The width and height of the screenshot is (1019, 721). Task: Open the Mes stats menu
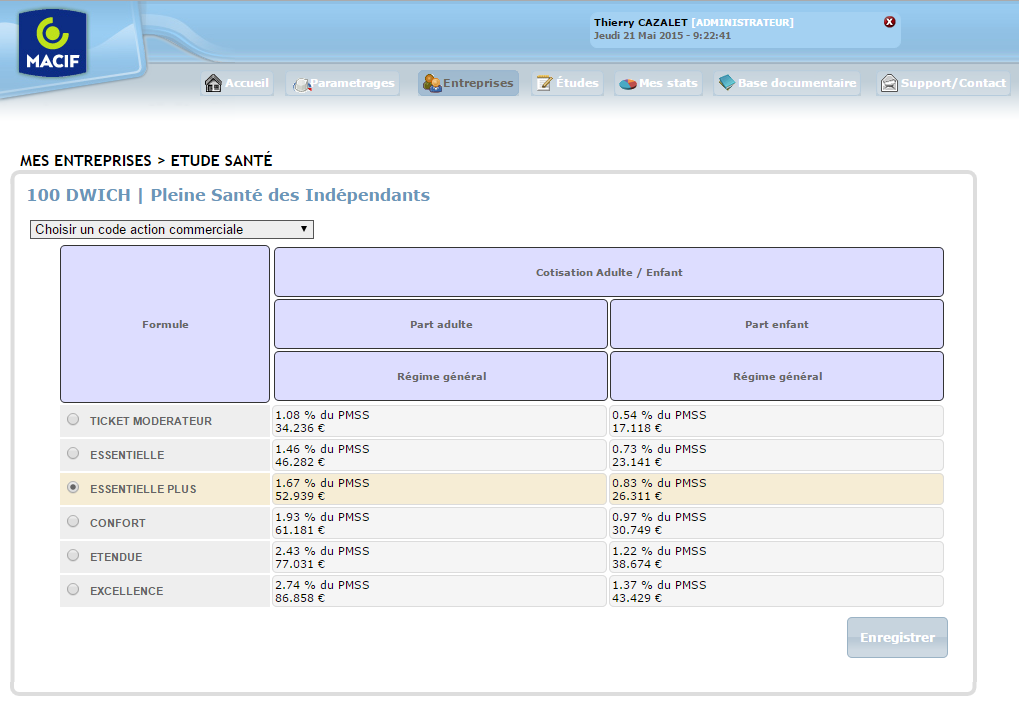pos(668,83)
